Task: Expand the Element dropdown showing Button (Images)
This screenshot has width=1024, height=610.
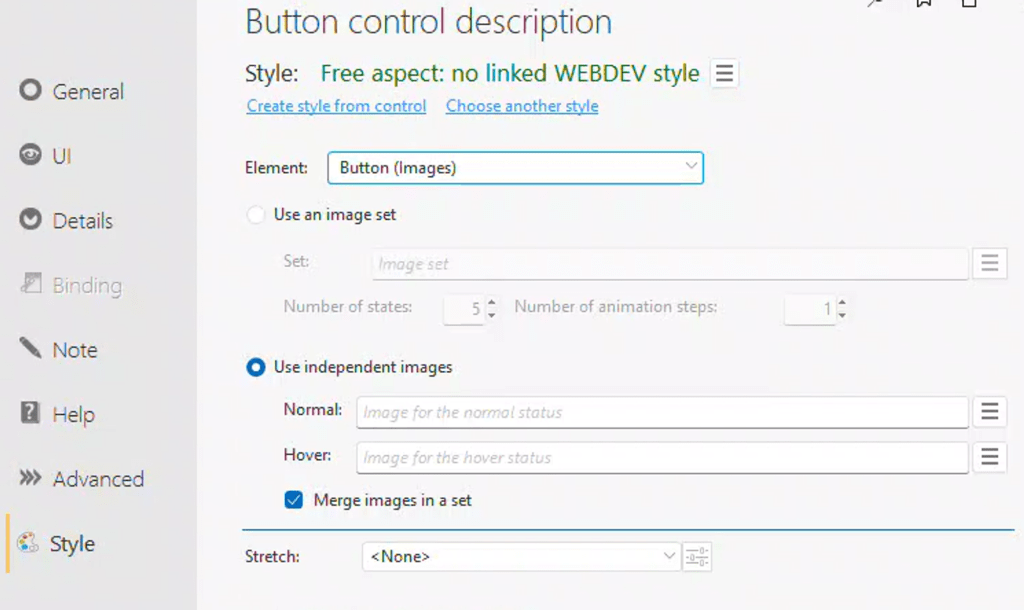Action: pyautogui.click(x=691, y=167)
